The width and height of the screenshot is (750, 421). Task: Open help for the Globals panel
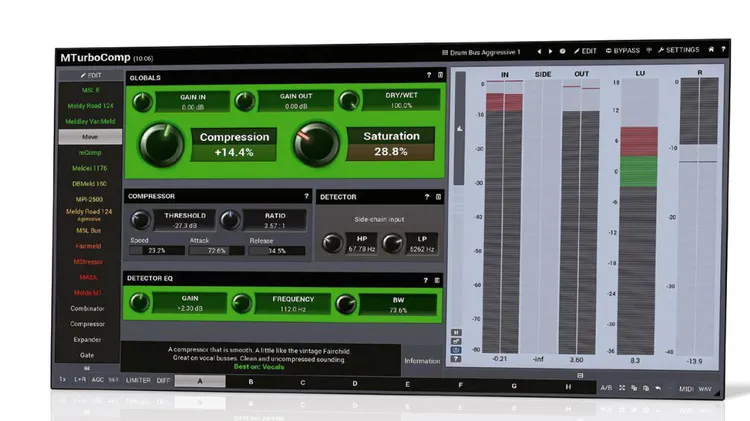tap(428, 76)
